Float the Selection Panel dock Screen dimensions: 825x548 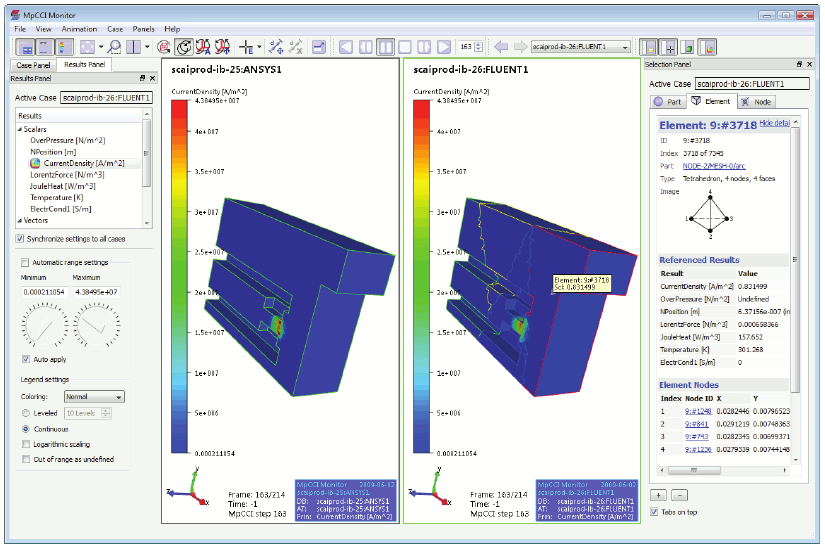pos(799,64)
